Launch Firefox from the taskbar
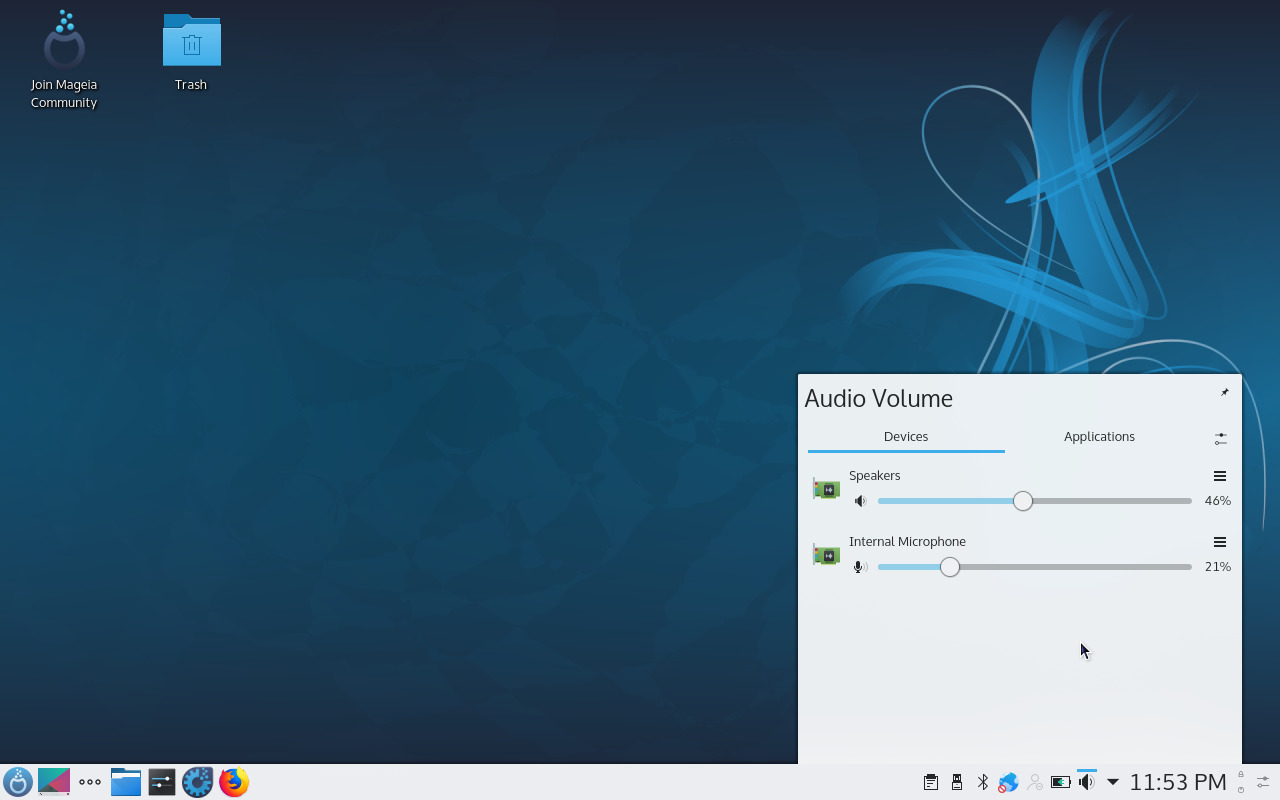This screenshot has height=800, width=1280. [x=233, y=781]
